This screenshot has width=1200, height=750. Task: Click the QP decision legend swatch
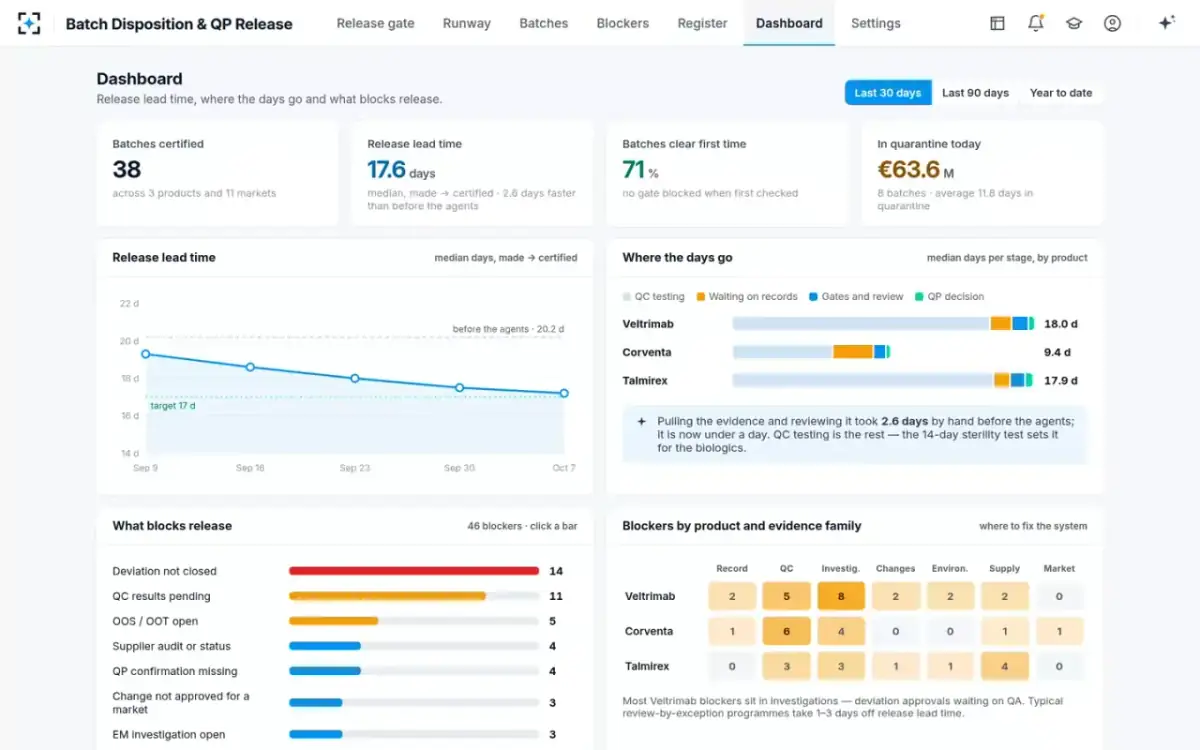[920, 297]
